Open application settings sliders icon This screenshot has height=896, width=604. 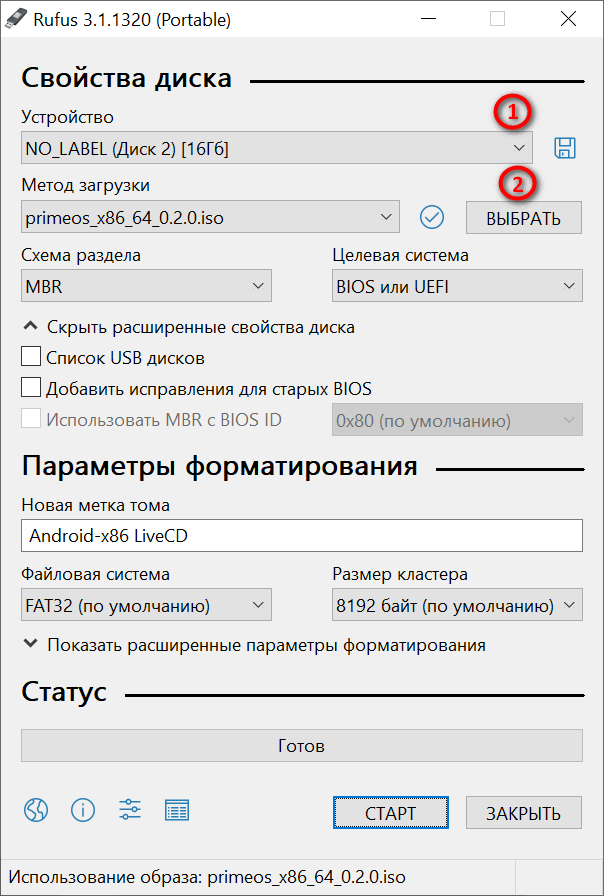click(x=130, y=810)
